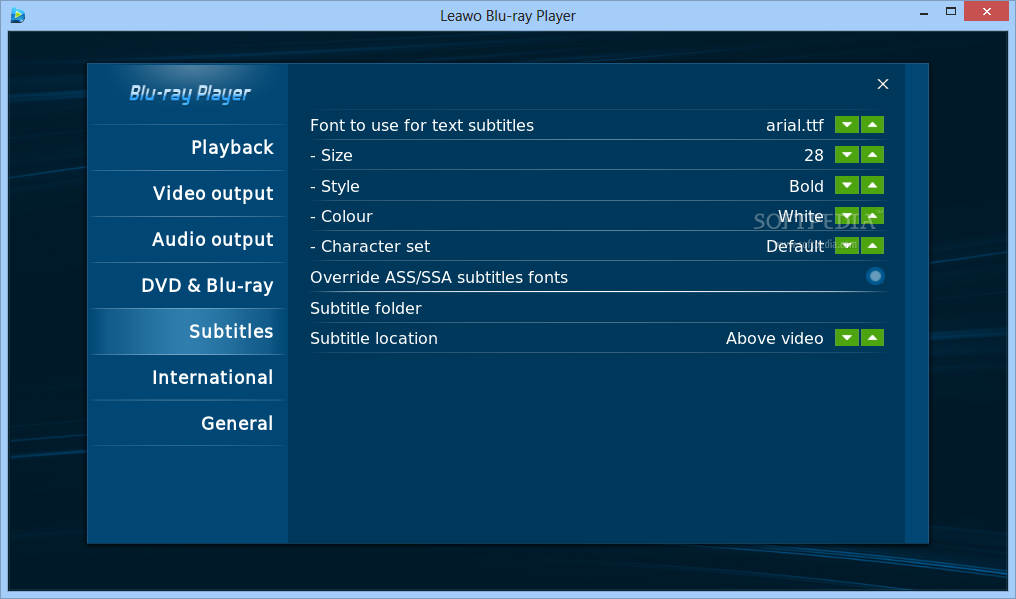1016x599 pixels.
Task: Open the Video output settings tab
Action: pos(188,193)
